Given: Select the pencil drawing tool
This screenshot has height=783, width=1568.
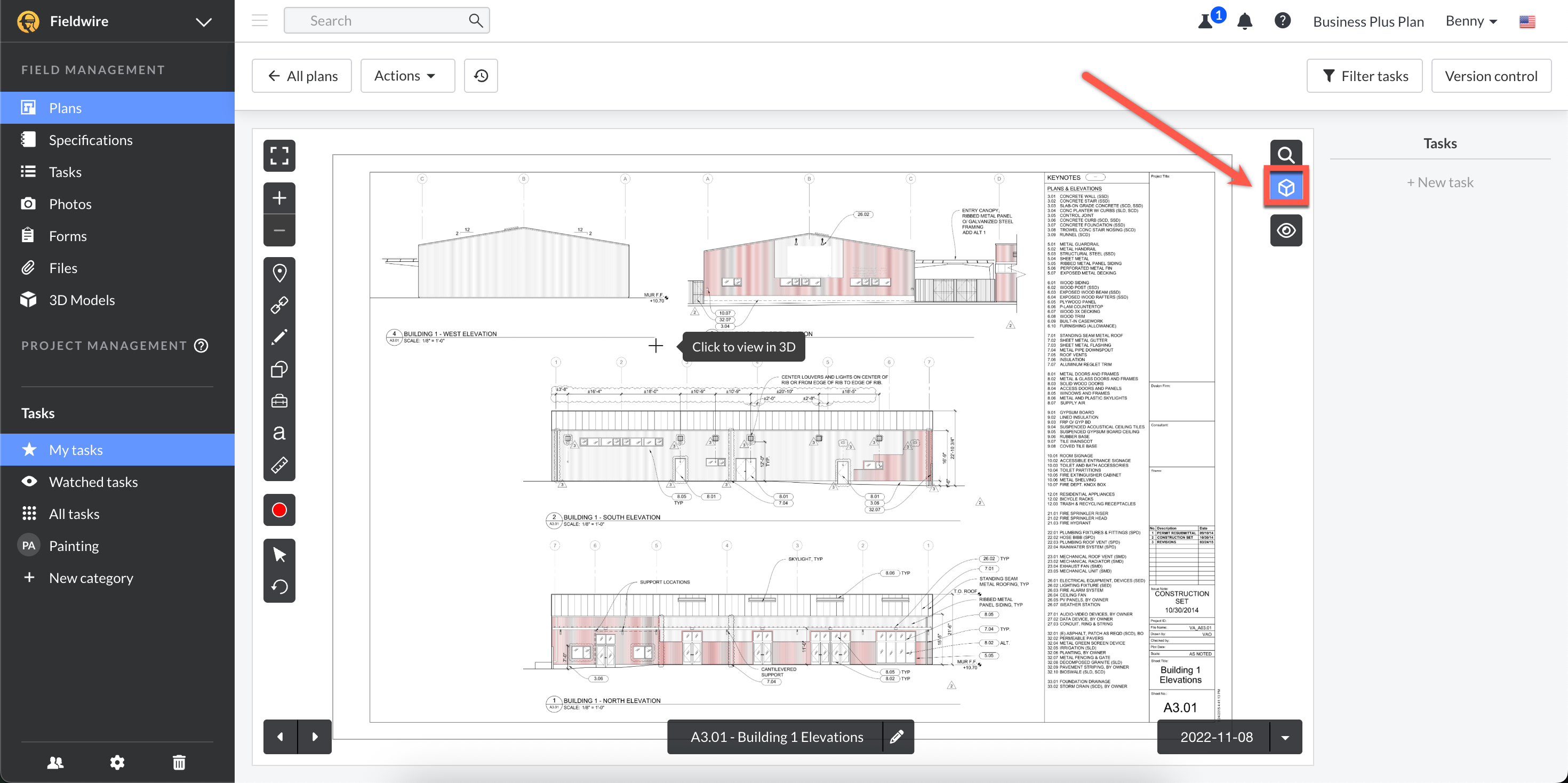Looking at the screenshot, I should pos(279,337).
